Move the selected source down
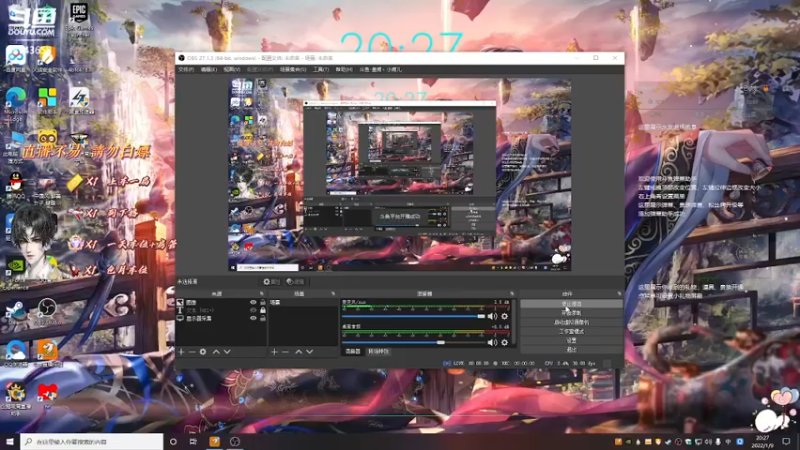Screen dimensions: 800x450 pos(227,352)
